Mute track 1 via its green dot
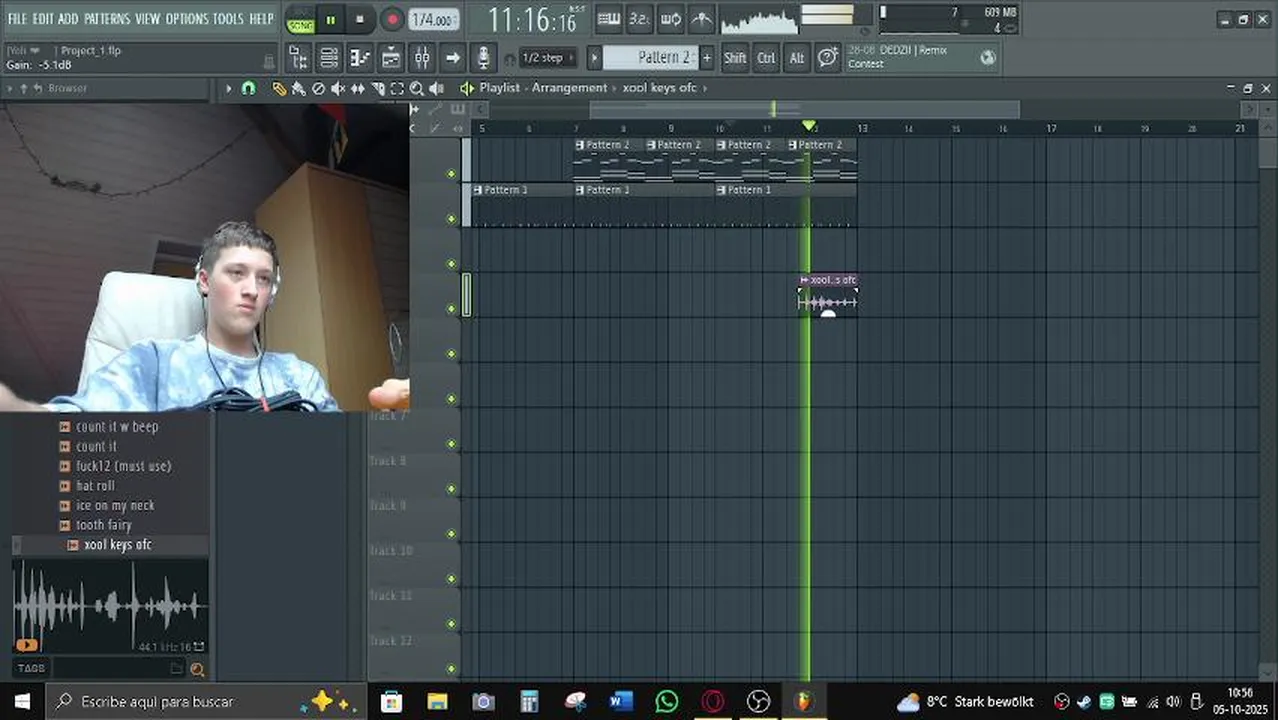 (451, 174)
